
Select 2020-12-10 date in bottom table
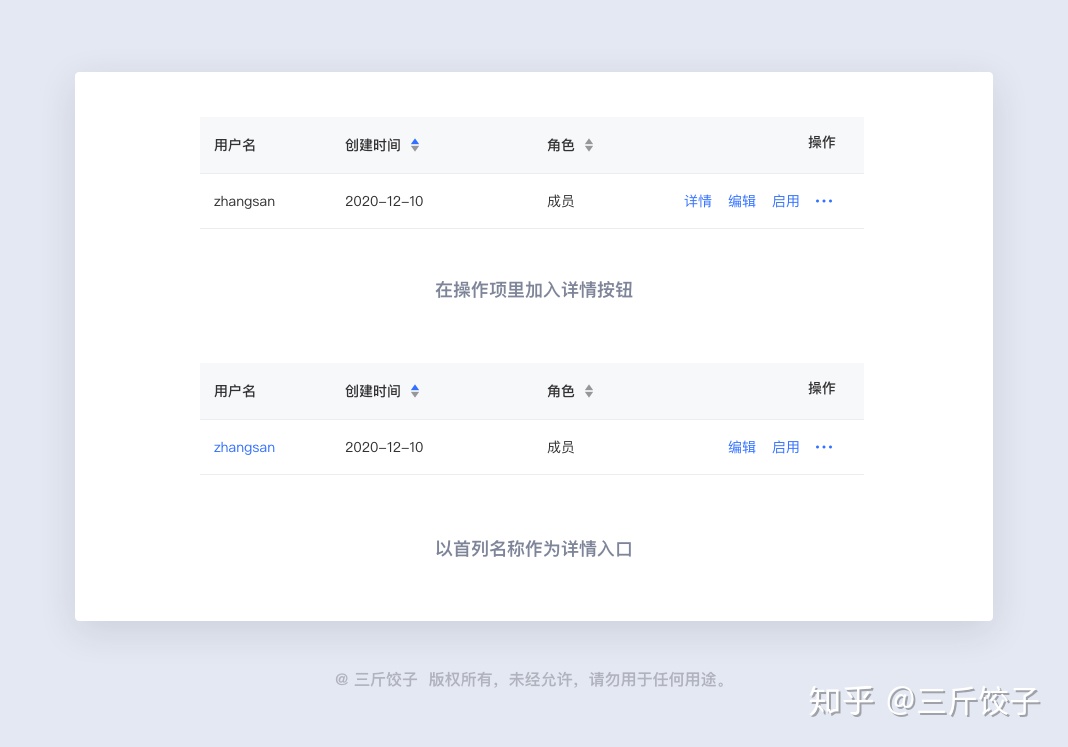(x=384, y=447)
